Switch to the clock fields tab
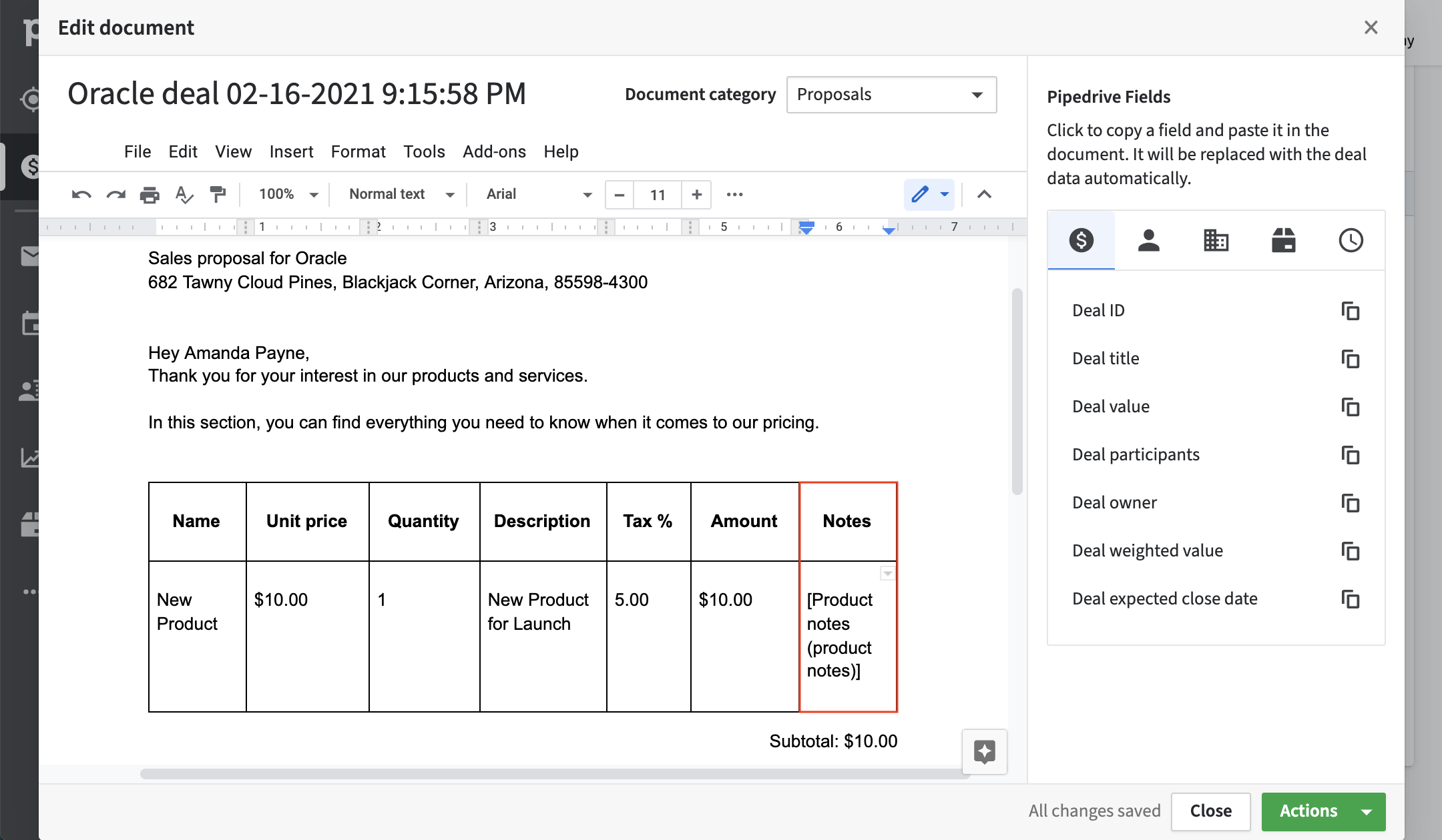 click(1351, 240)
